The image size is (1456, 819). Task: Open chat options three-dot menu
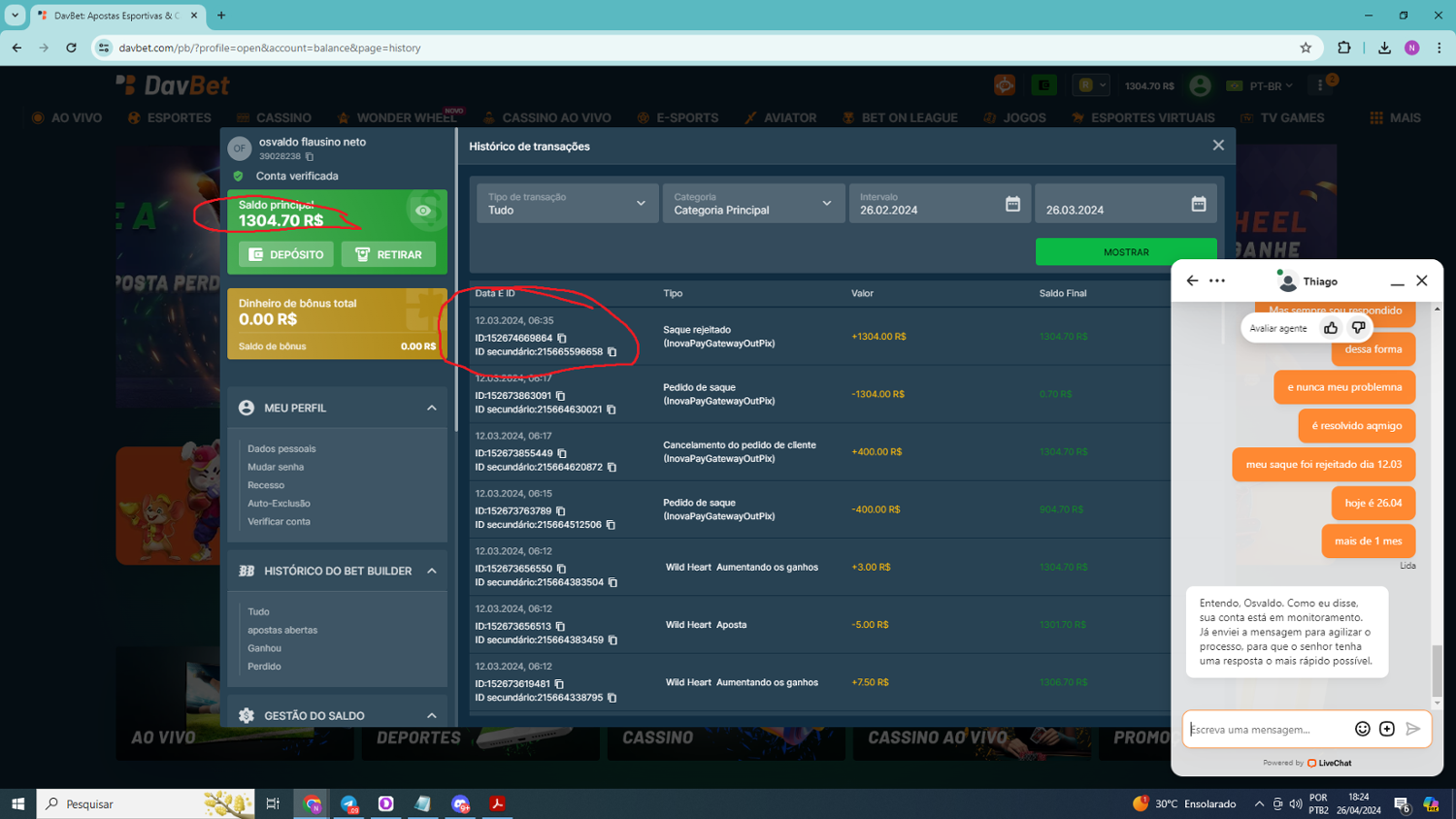(x=1217, y=280)
